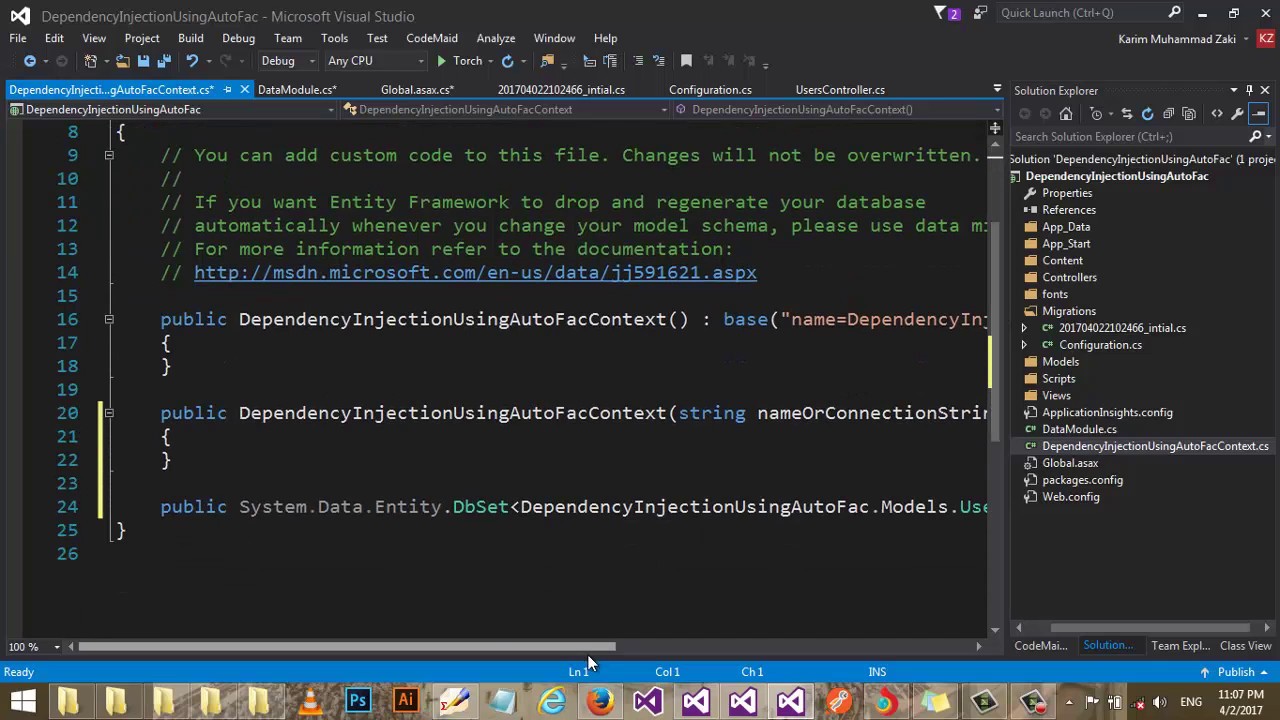The image size is (1280, 720).
Task: Open Properties using the wrench icon
Action: 1237,113
